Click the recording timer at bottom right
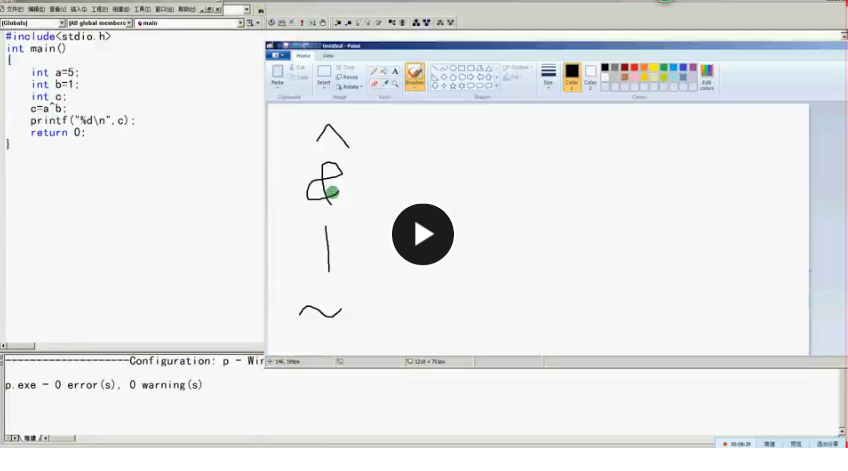The width and height of the screenshot is (848, 471). pos(740,444)
